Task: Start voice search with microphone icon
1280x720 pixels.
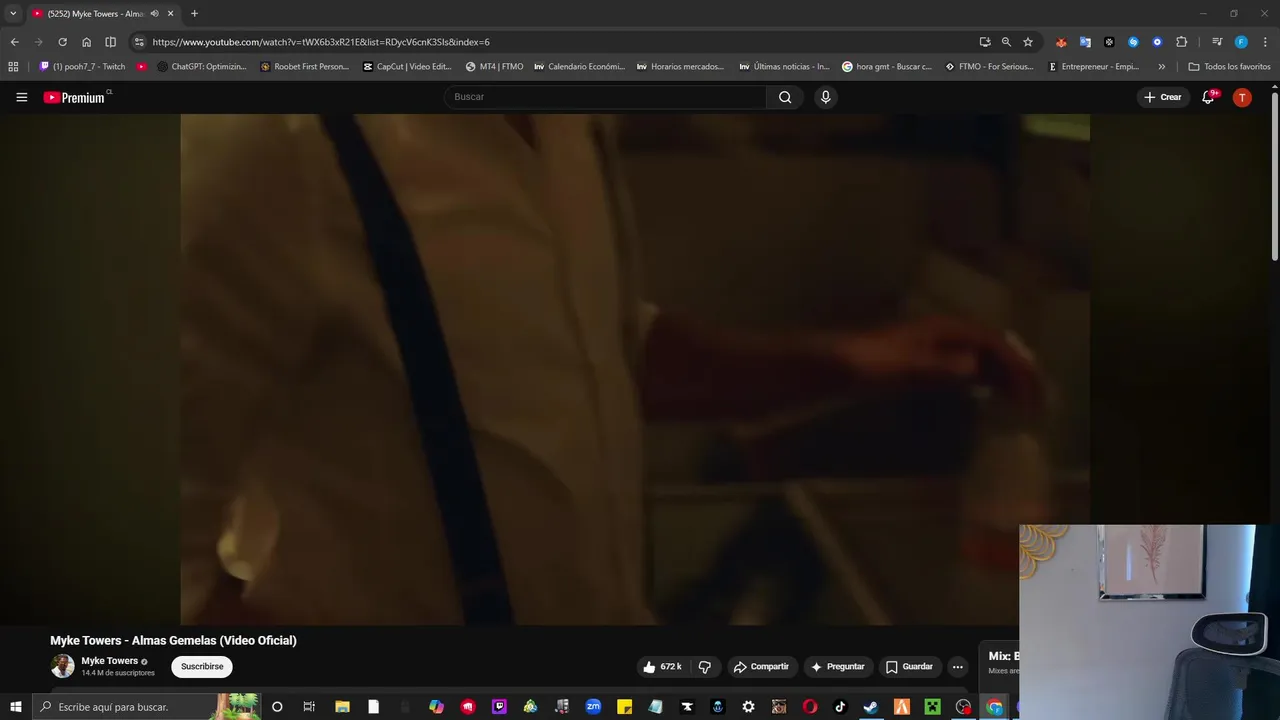Action: (825, 97)
